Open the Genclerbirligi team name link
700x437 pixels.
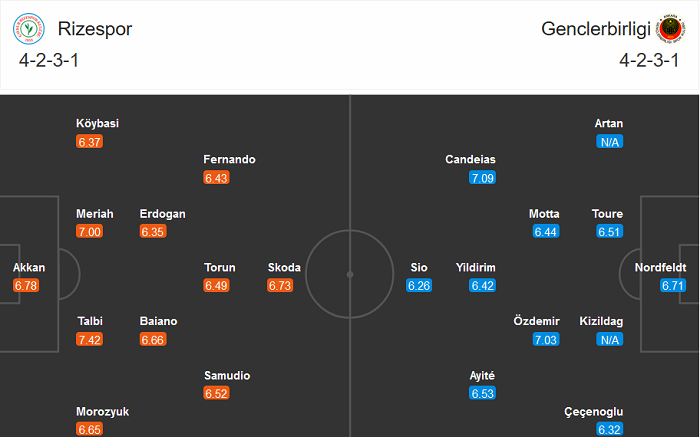click(x=595, y=29)
